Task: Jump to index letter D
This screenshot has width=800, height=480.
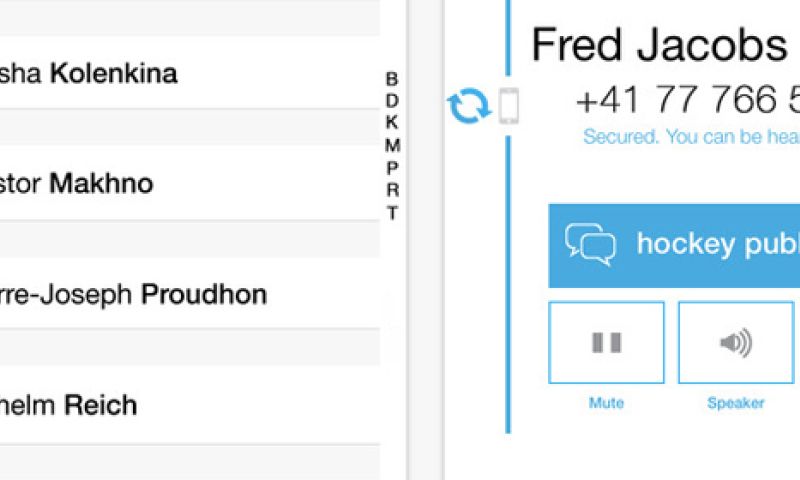Action: [392, 100]
